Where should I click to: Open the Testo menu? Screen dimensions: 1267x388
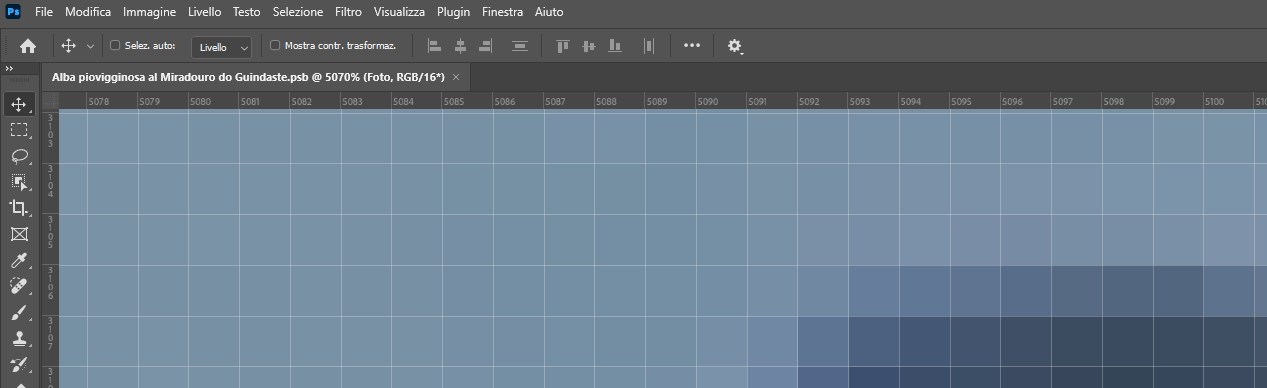pos(246,12)
